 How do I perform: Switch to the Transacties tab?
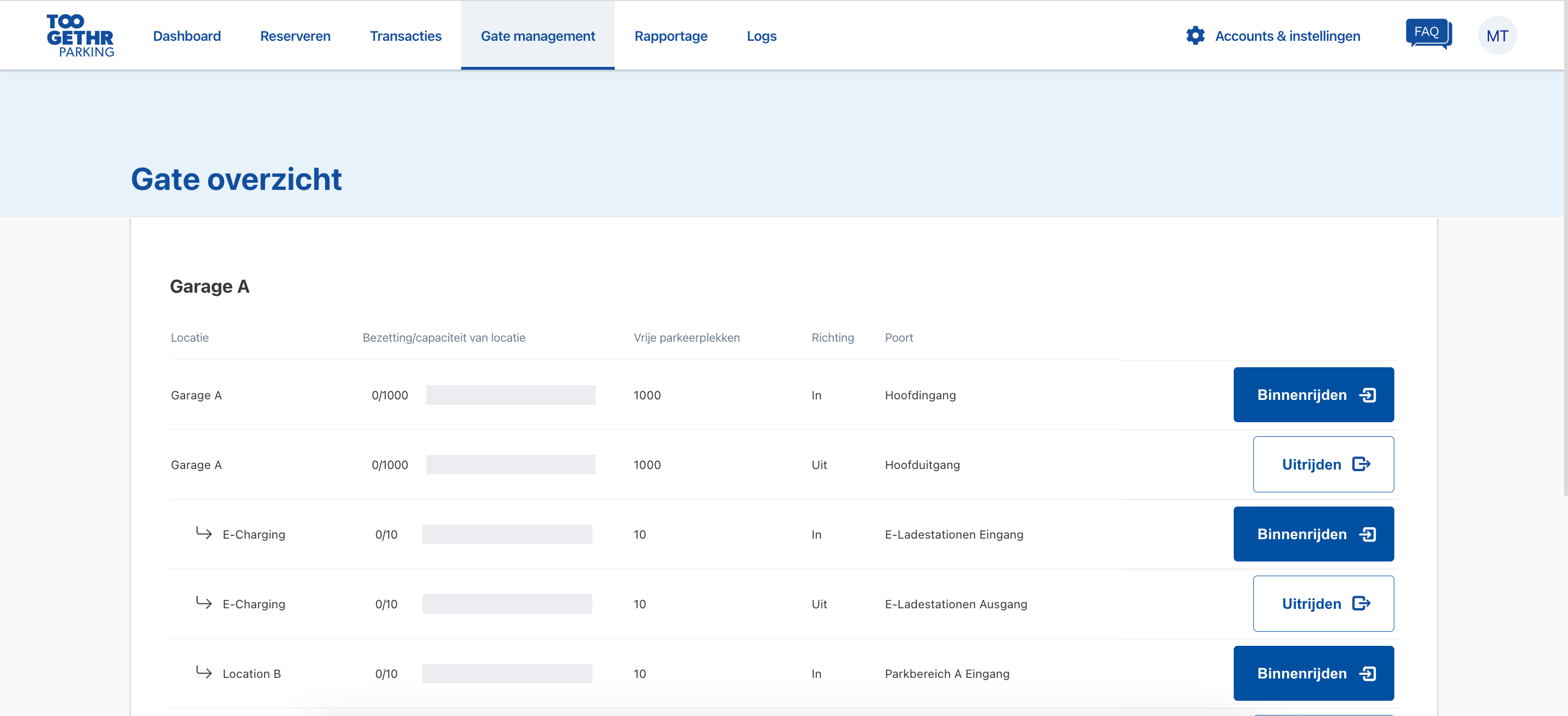tap(406, 36)
